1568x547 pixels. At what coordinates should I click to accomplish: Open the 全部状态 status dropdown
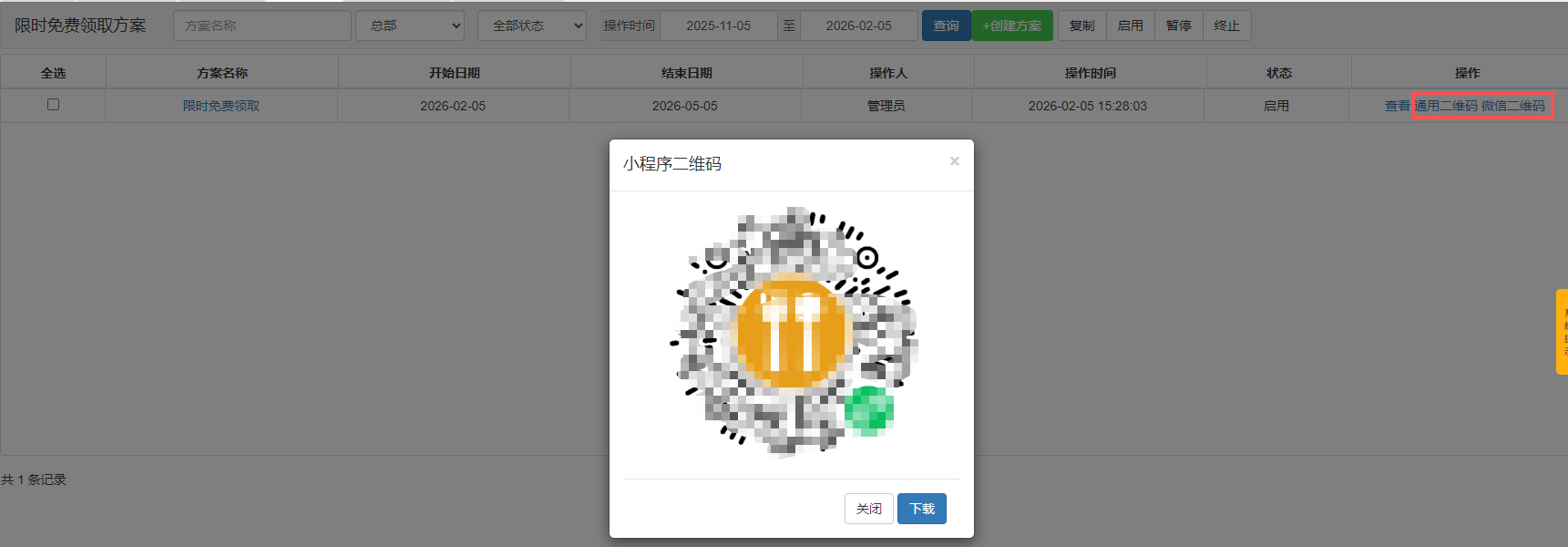(532, 26)
